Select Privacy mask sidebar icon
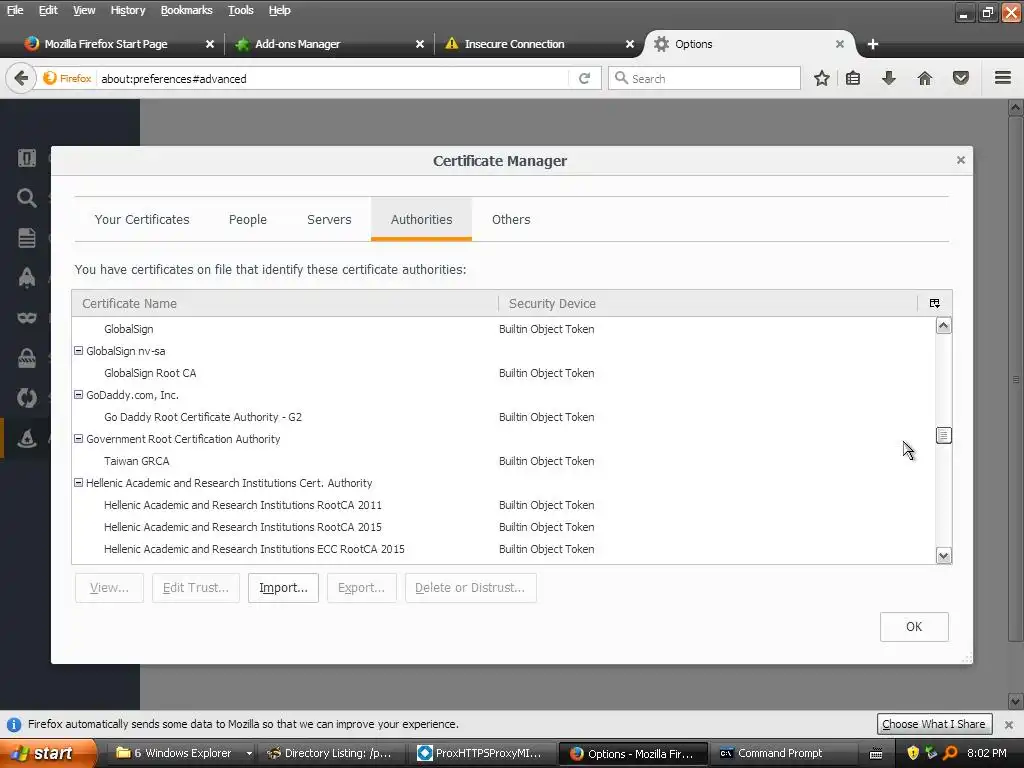The image size is (1024, 768). 27,318
